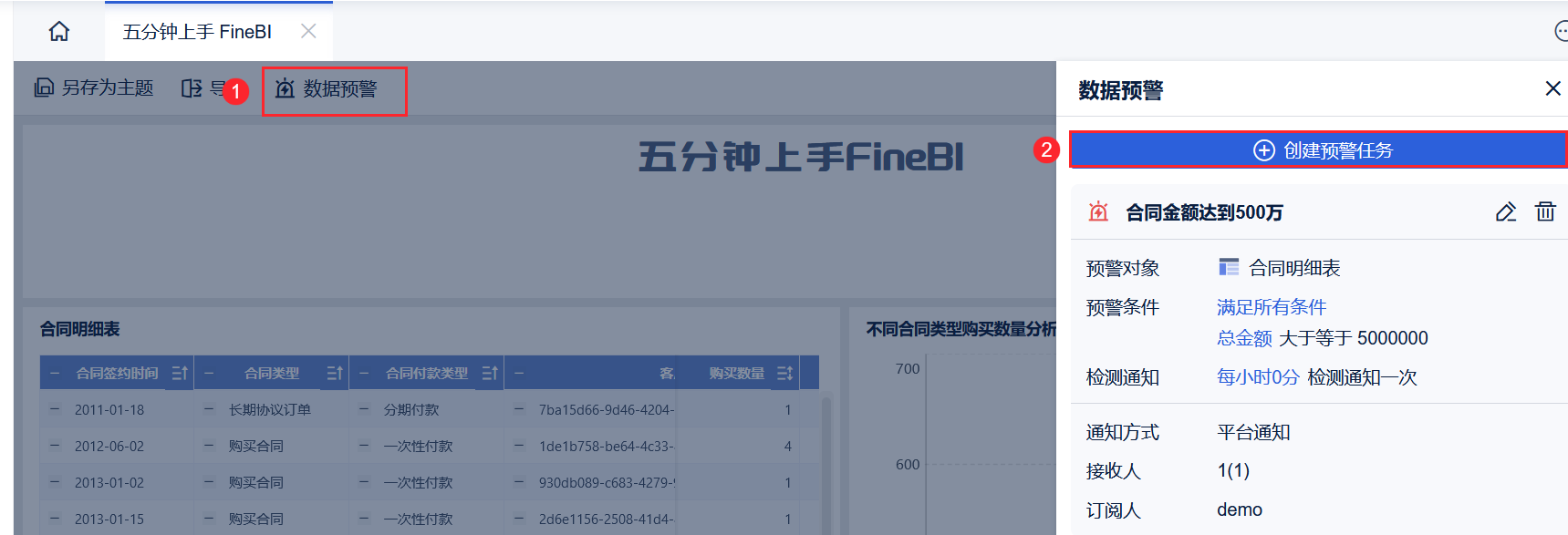Click the 合同签约时间 header label
This screenshot has height=535, width=1568.
coord(117,373)
